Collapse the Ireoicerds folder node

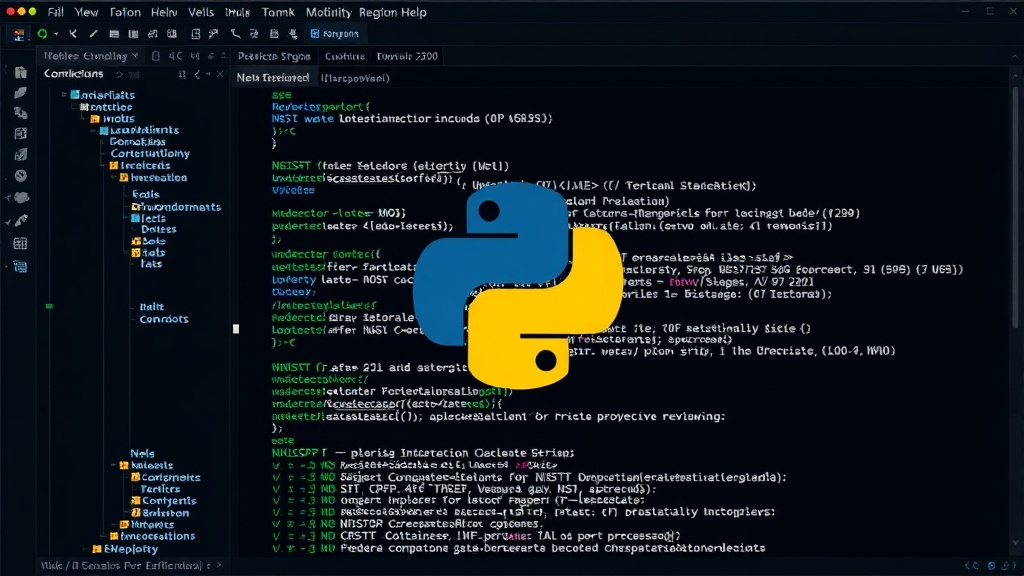(103, 165)
